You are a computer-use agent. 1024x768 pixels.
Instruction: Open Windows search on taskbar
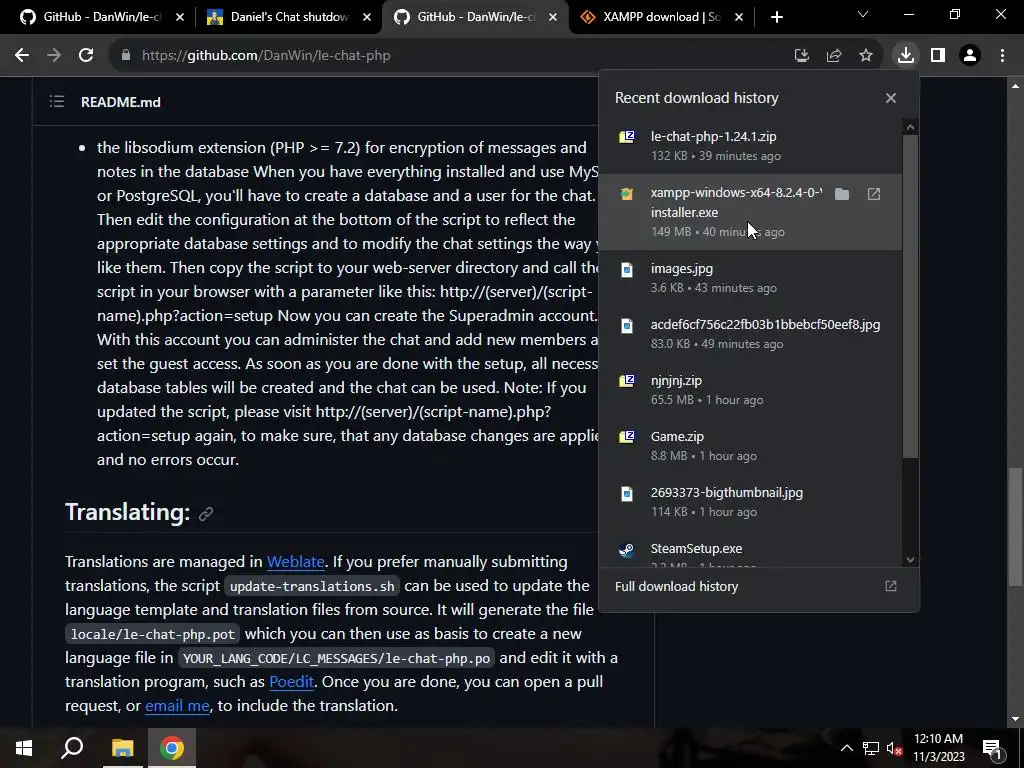72,748
